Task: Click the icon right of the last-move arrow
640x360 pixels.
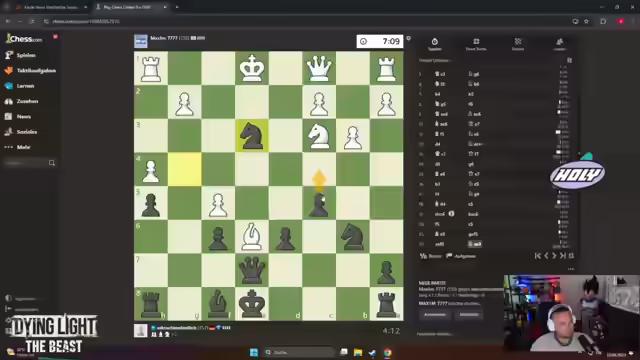Action: [571, 256]
